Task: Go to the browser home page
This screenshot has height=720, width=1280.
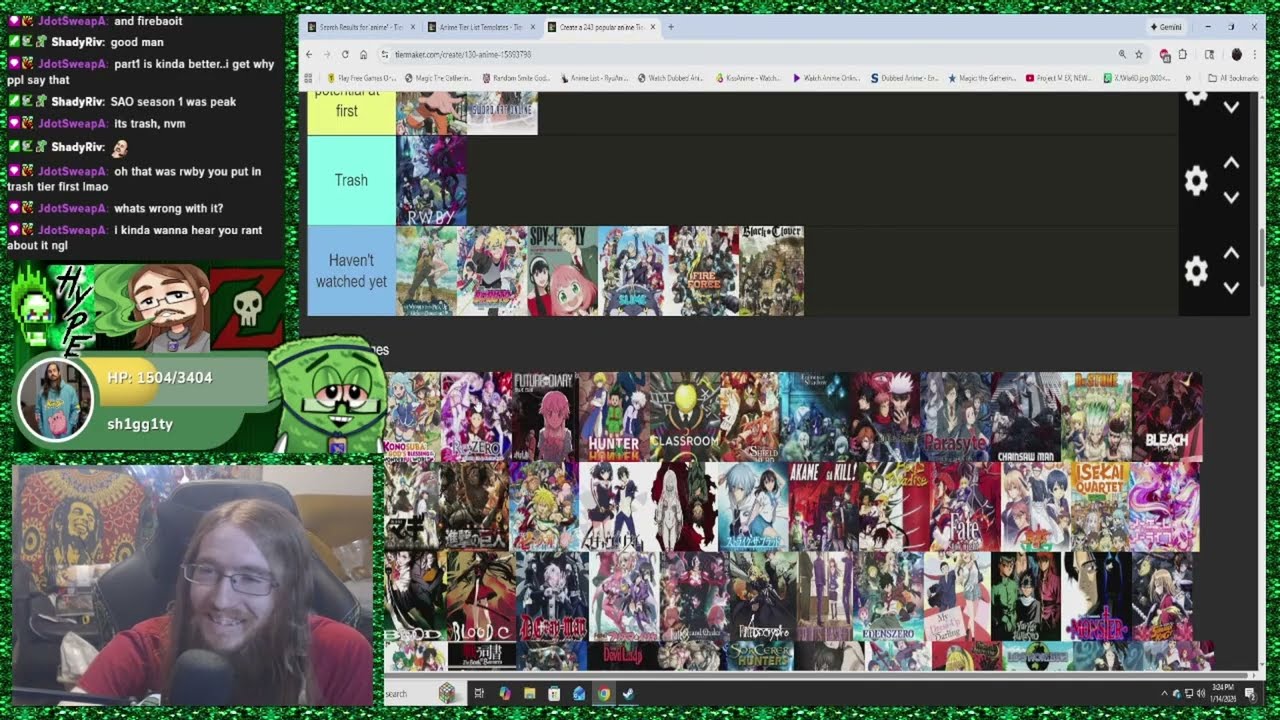Action: click(363, 54)
